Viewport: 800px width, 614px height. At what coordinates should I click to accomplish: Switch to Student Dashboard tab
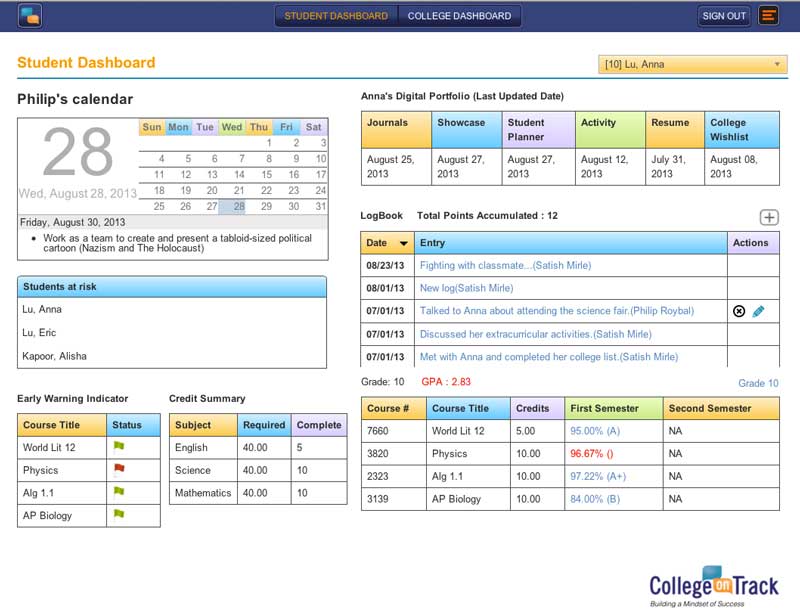pos(336,16)
